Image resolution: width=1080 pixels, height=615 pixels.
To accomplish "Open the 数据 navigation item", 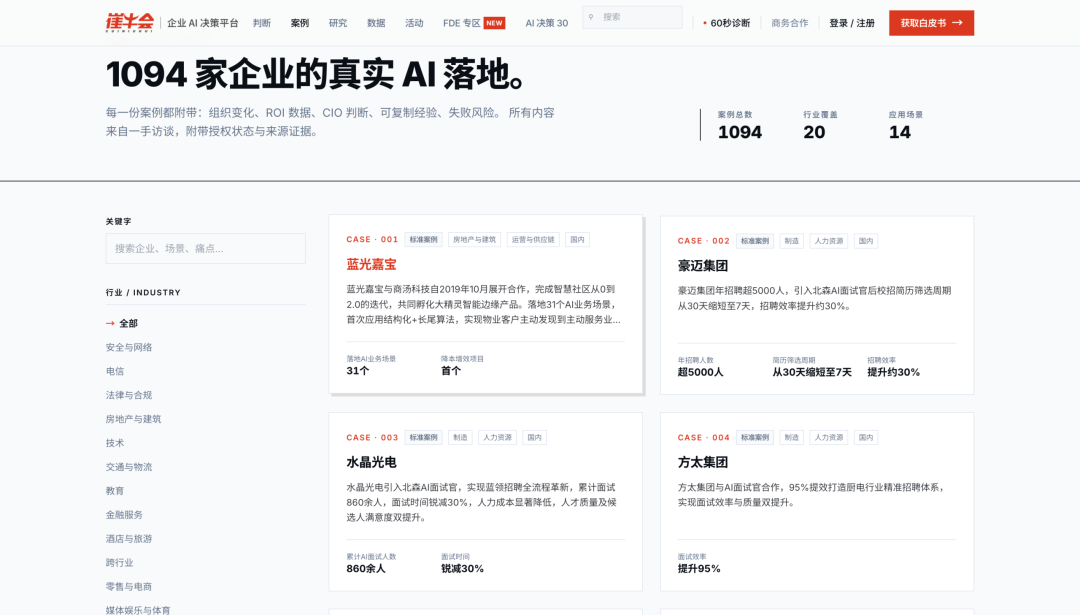I will pos(376,23).
